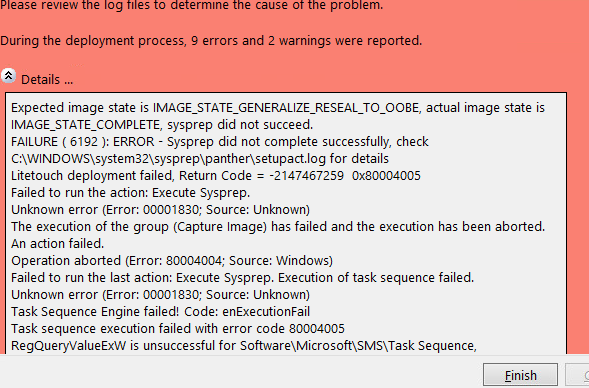The width and height of the screenshot is (589, 388).
Task: Click the 'Litetouch deployment failed' return code line
Action: pos(216,176)
